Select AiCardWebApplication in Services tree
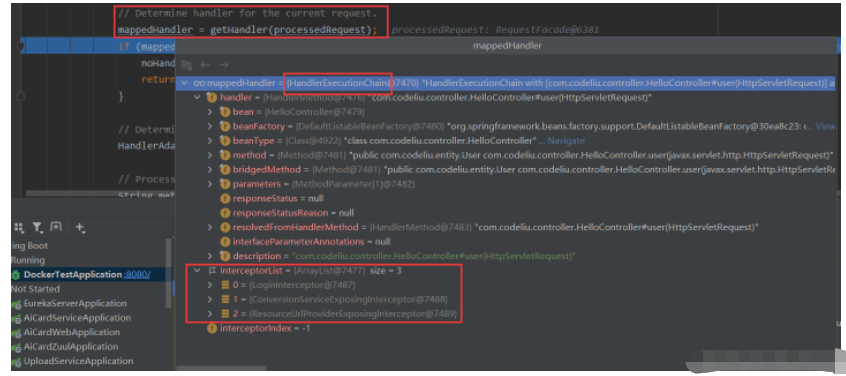Image resolution: width=846 pixels, height=376 pixels. [72, 332]
